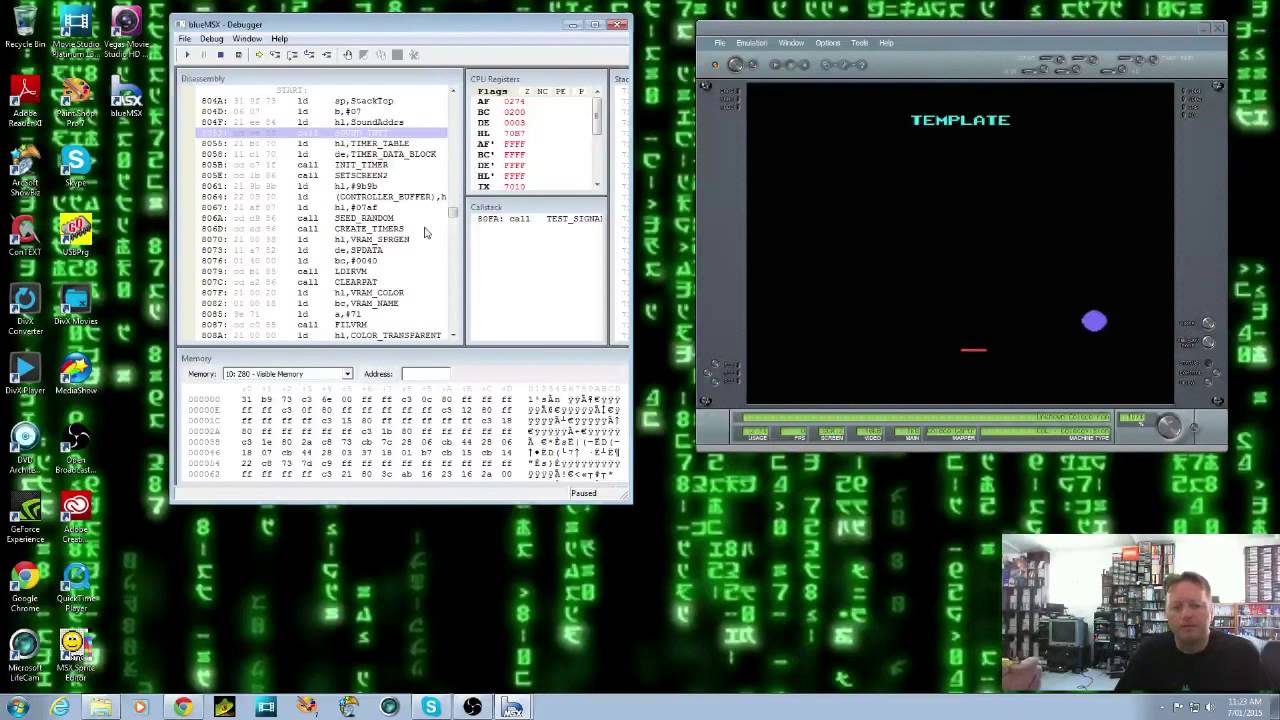Click the emulator play button in blueMSX toolbar
The height and width of the screenshot is (720, 1280).
(775, 65)
